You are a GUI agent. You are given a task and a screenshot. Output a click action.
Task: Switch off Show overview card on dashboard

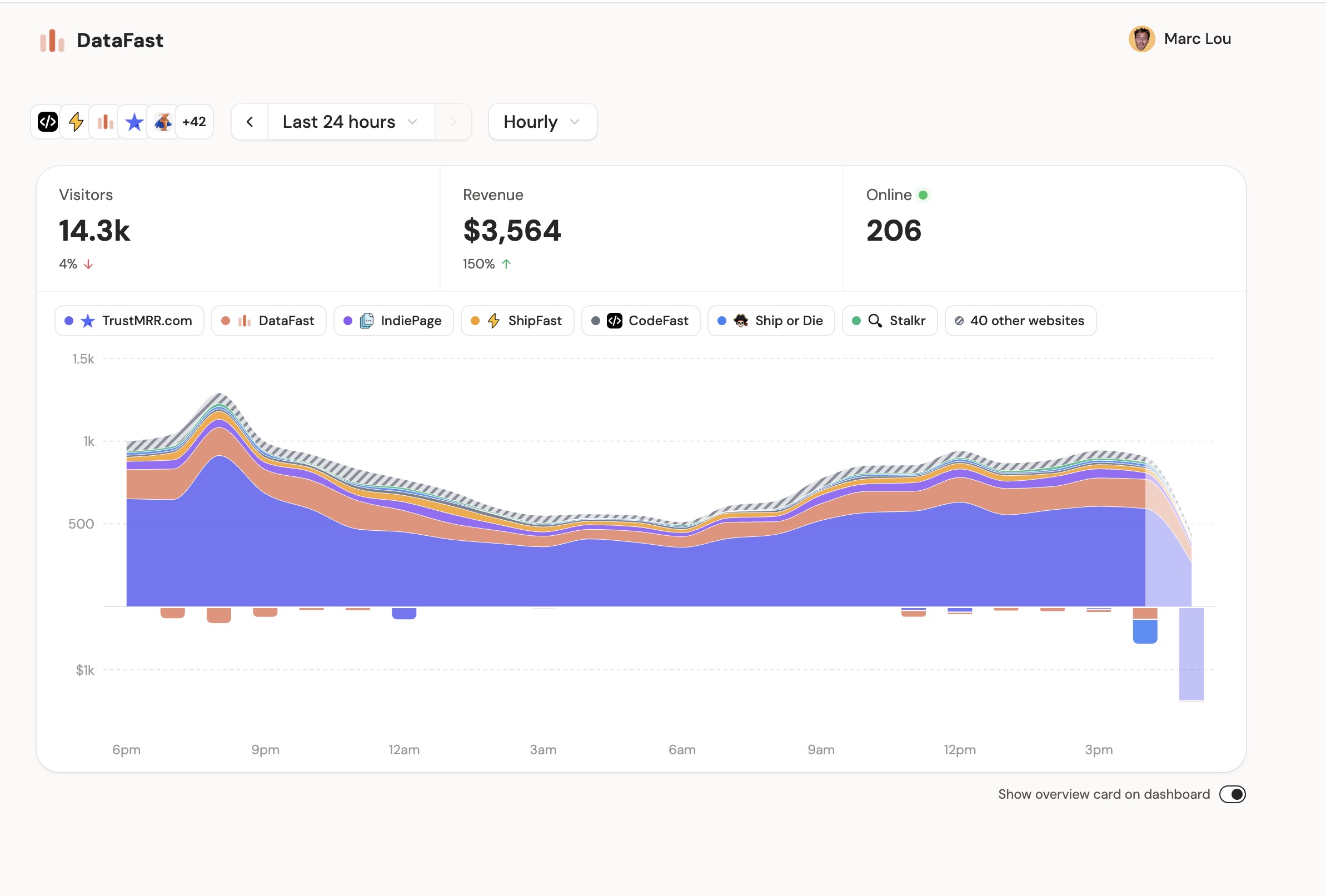(x=1232, y=794)
